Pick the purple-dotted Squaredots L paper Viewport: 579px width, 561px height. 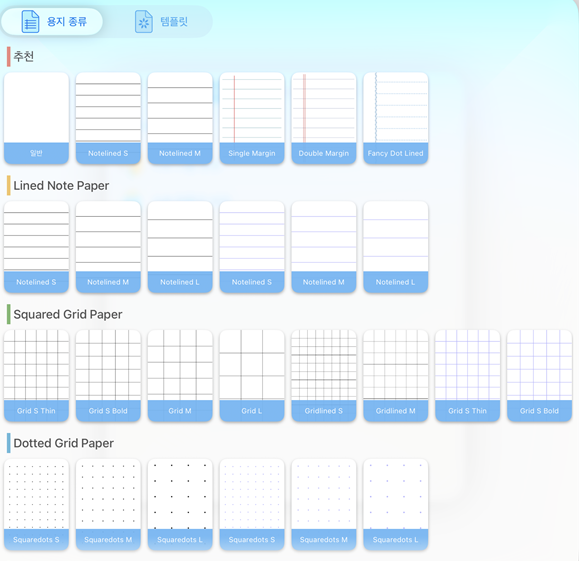coord(395,505)
